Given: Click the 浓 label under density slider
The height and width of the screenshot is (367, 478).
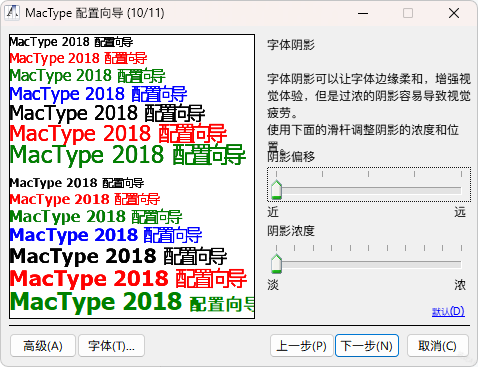Looking at the screenshot, I should coord(460,285).
